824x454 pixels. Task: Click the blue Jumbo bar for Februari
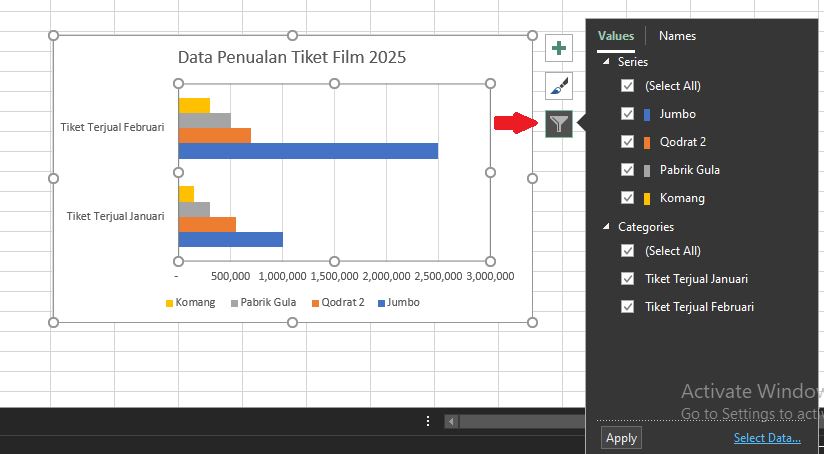308,151
